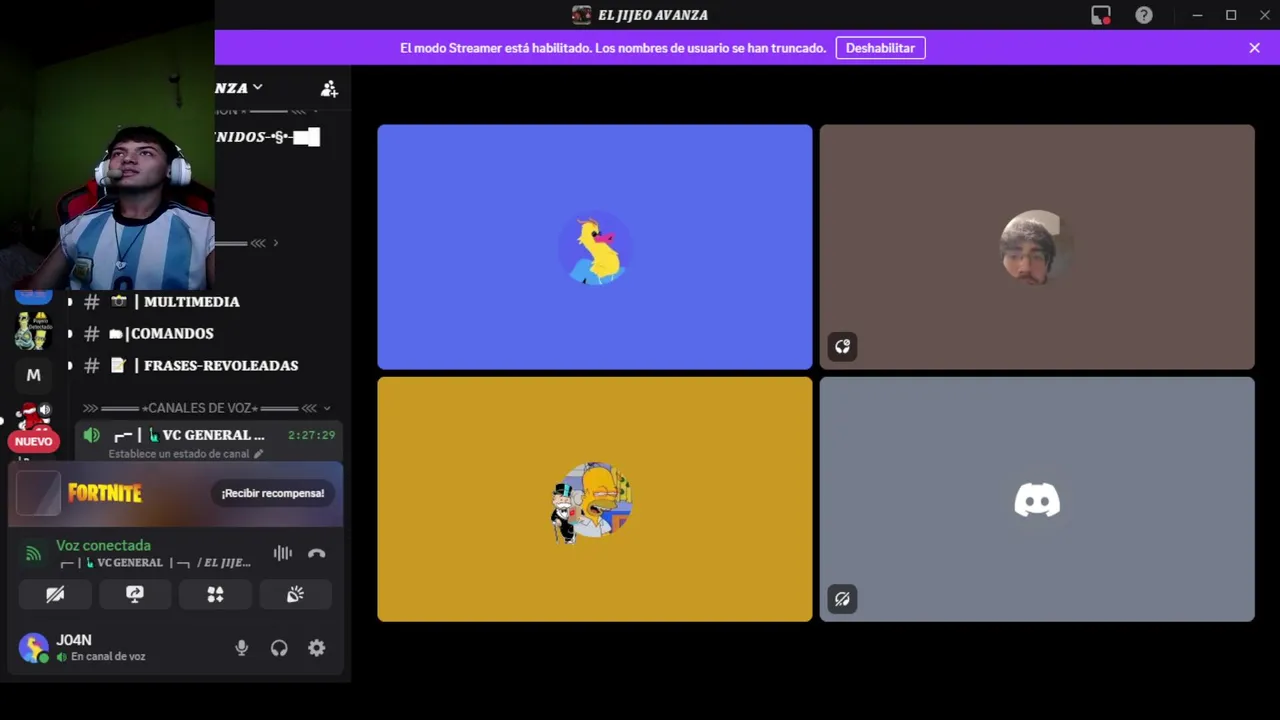Edit status via Establece un estado de canal
Screen dimensions: 1280x720
coord(186,454)
